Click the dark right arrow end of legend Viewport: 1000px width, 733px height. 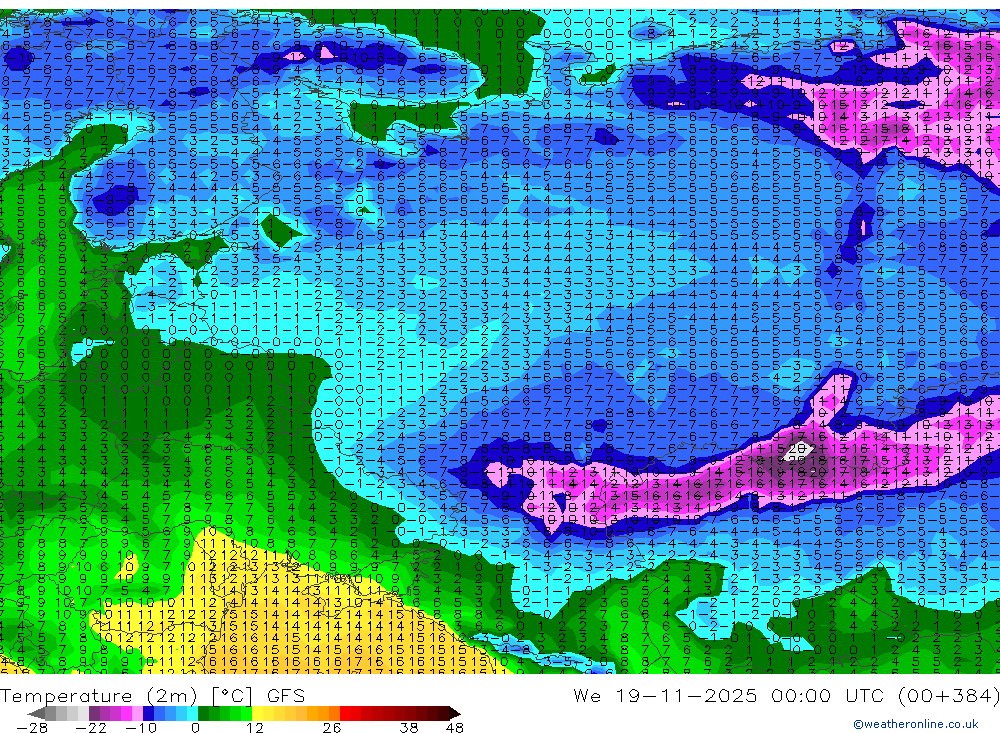[x=455, y=714]
